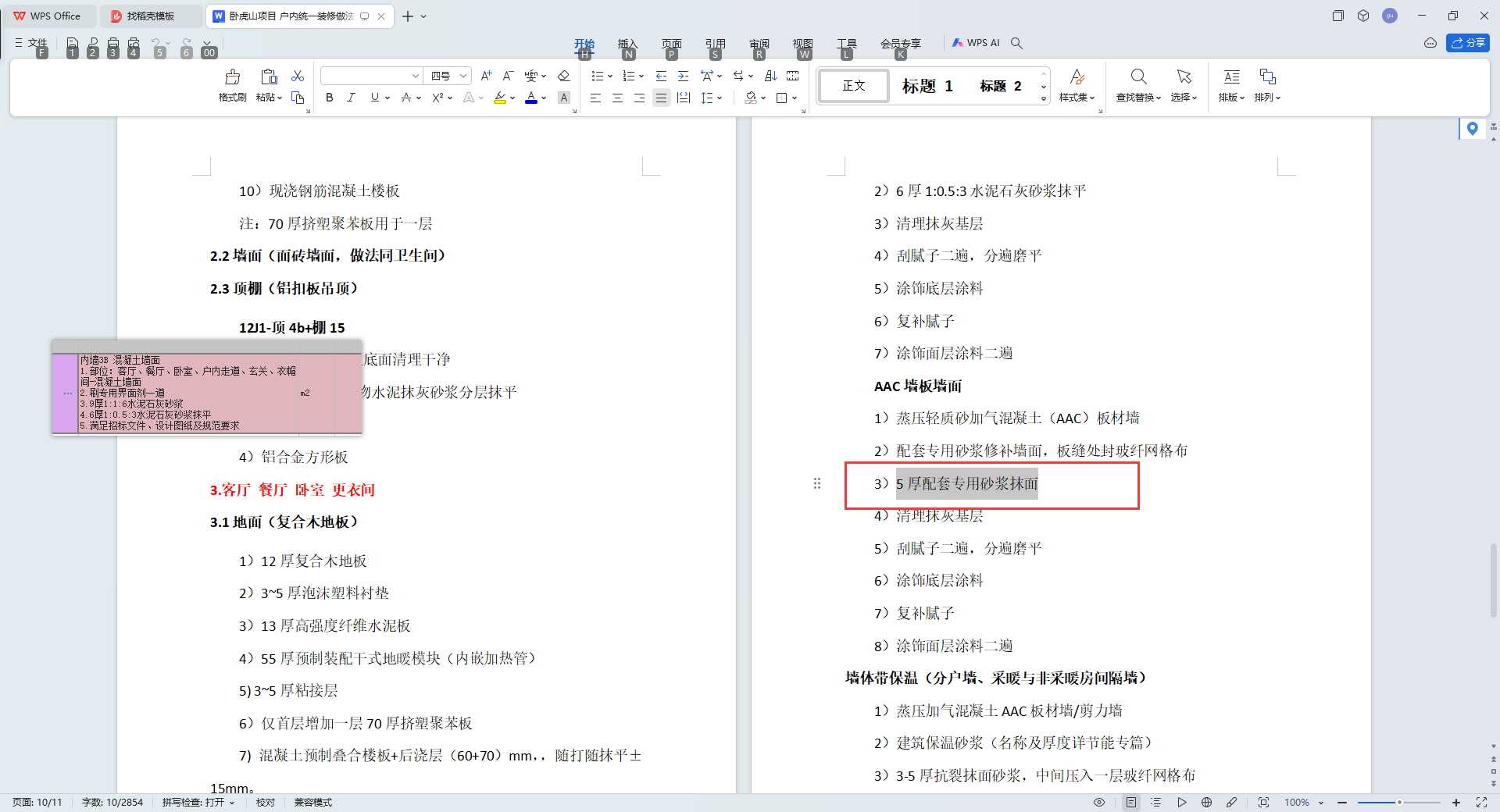Increase font size with A+ icon
The height and width of the screenshot is (812, 1500).
pos(486,76)
